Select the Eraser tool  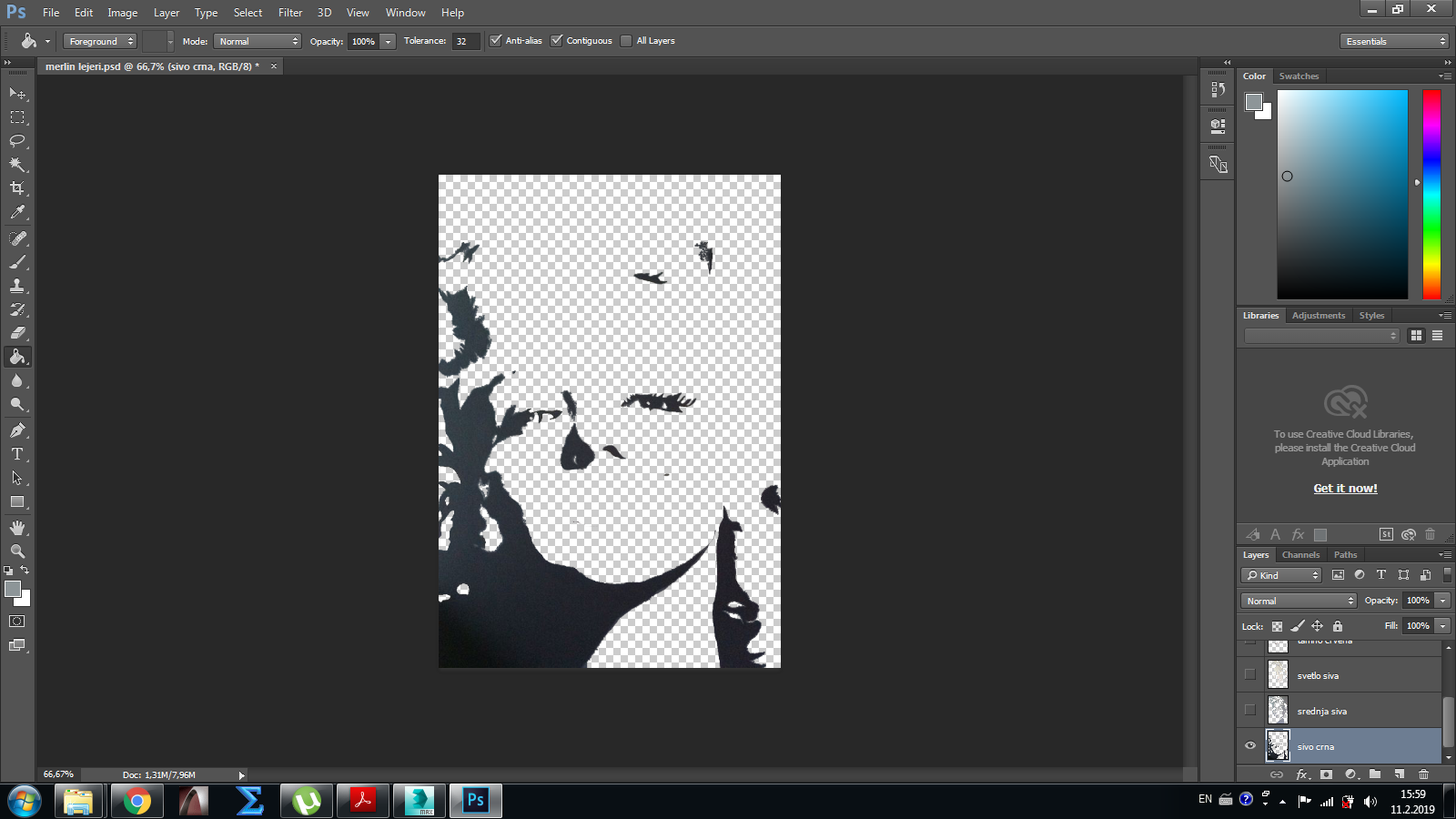coord(17,333)
